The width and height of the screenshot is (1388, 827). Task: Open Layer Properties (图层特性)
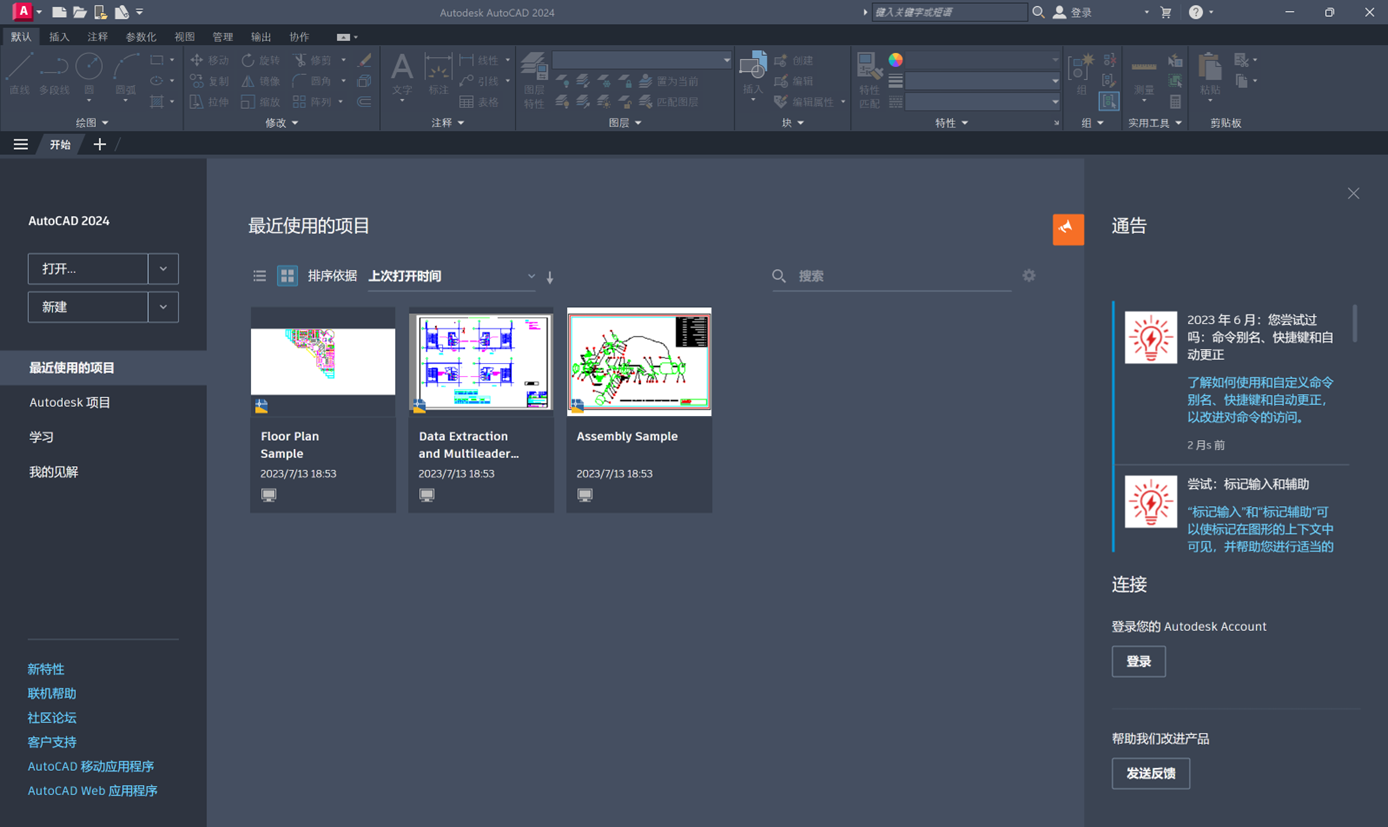534,78
